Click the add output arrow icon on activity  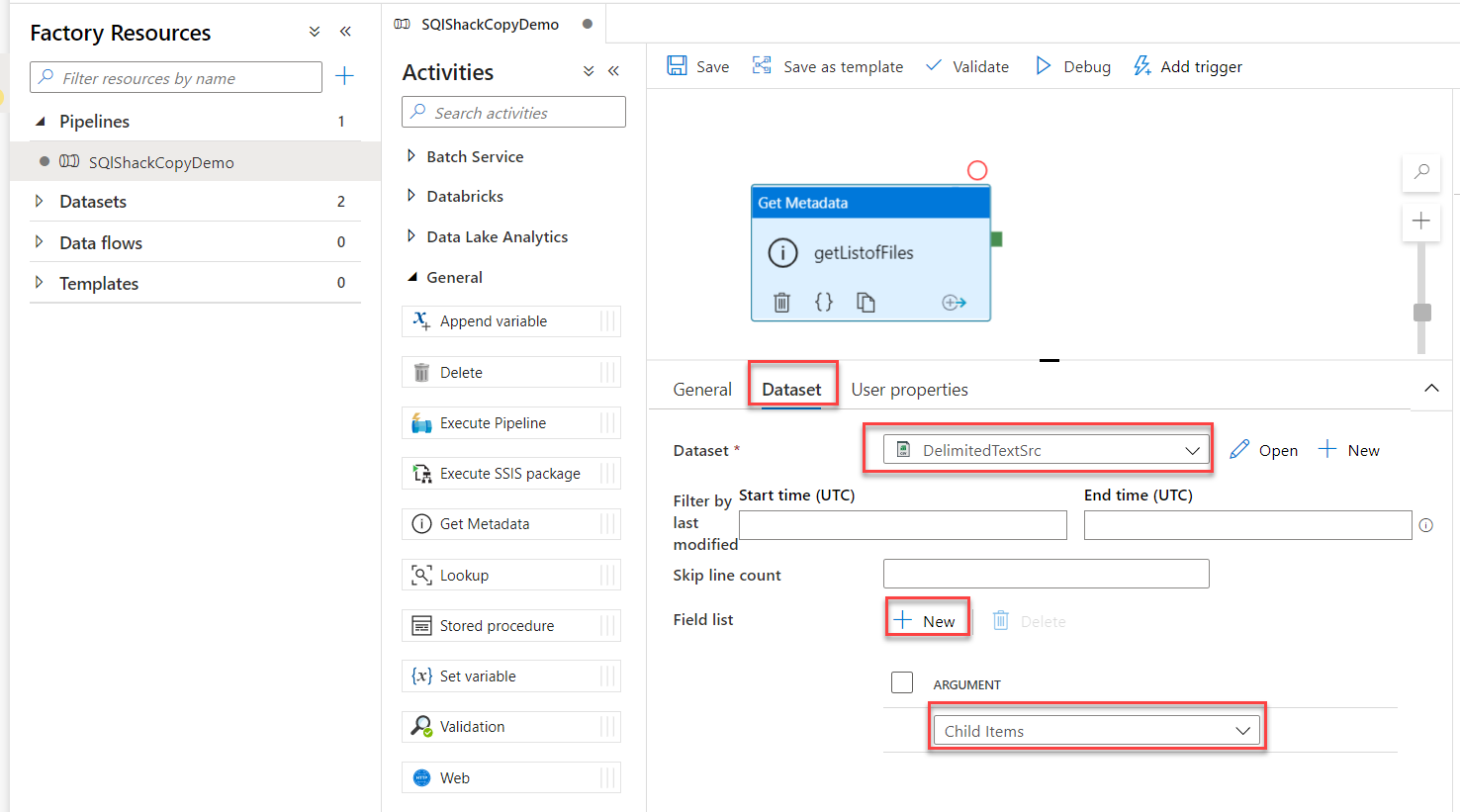pyautogui.click(x=954, y=303)
